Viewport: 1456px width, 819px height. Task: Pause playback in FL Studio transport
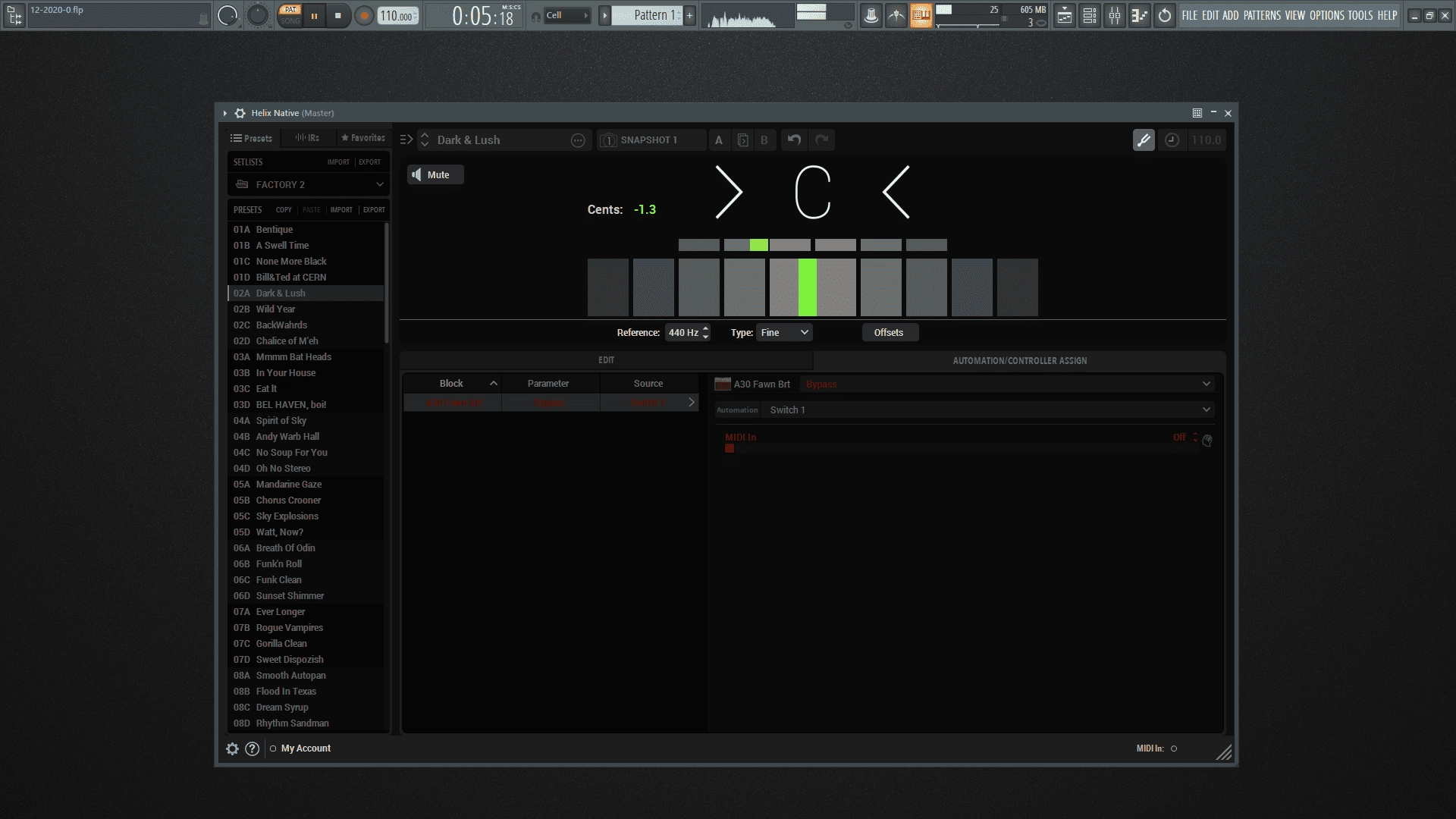tap(314, 15)
